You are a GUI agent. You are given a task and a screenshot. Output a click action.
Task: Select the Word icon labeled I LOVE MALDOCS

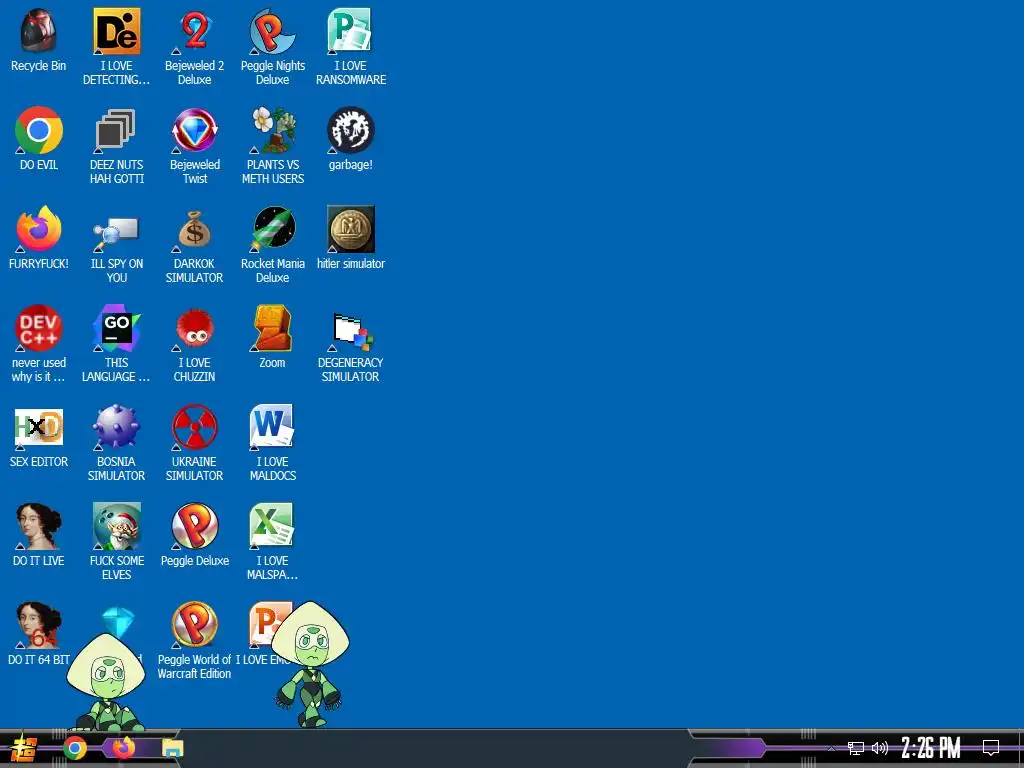pos(272,427)
